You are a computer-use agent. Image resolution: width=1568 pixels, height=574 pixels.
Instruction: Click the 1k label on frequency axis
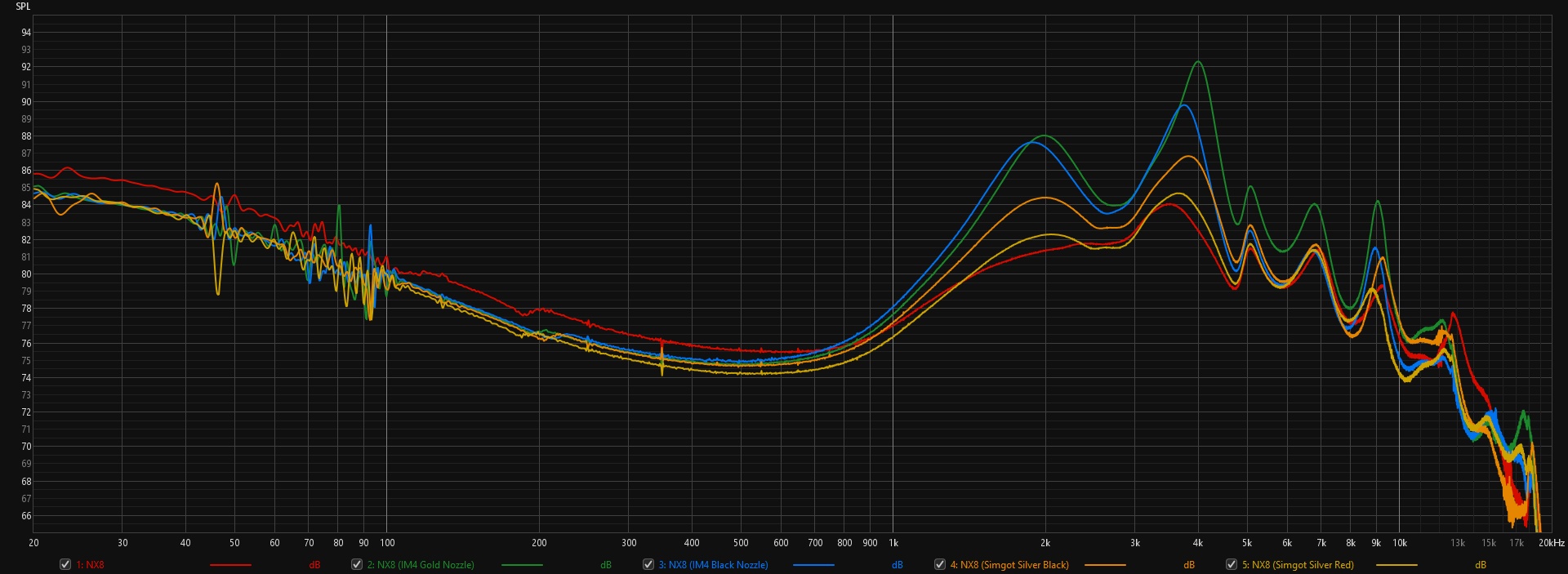point(893,543)
